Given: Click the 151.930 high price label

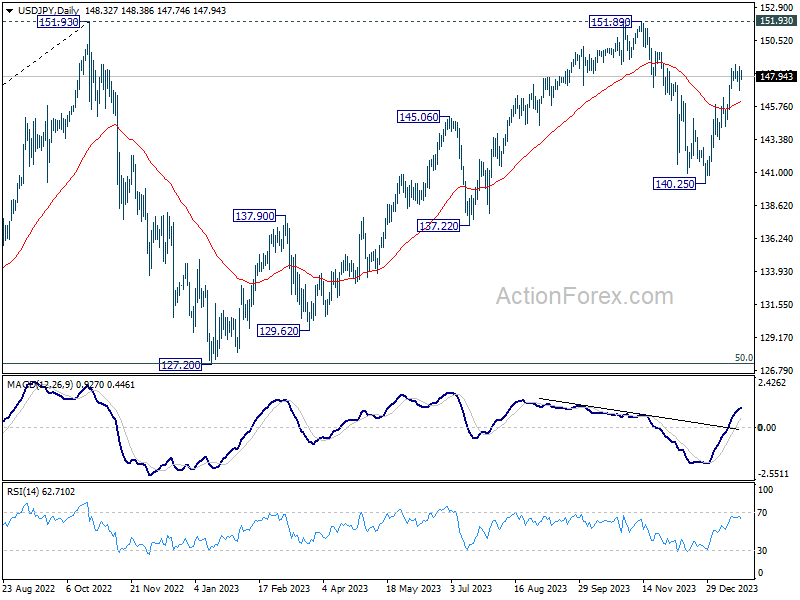Looking at the screenshot, I should click(x=59, y=22).
